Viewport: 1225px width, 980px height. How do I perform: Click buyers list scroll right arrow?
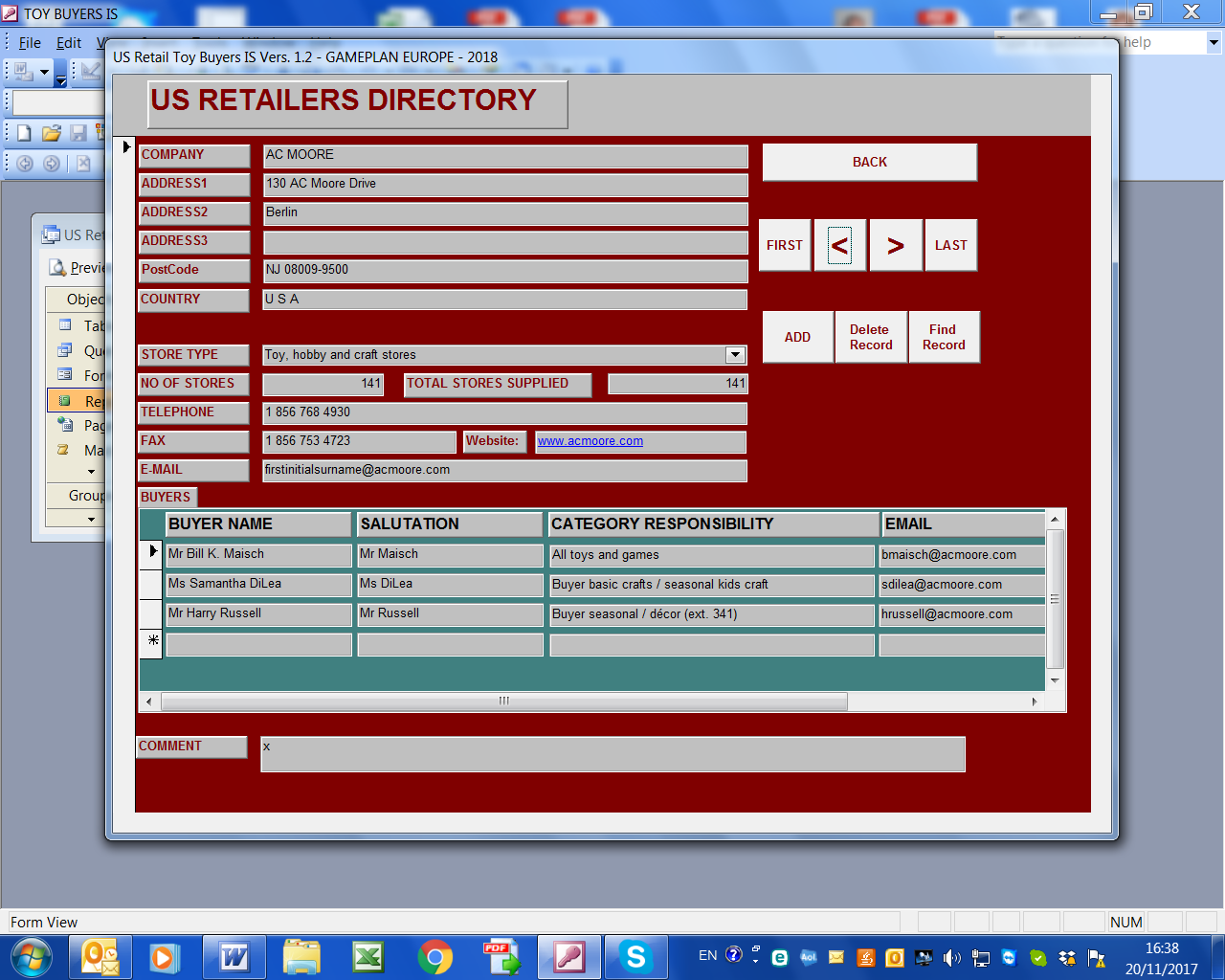tap(1035, 702)
